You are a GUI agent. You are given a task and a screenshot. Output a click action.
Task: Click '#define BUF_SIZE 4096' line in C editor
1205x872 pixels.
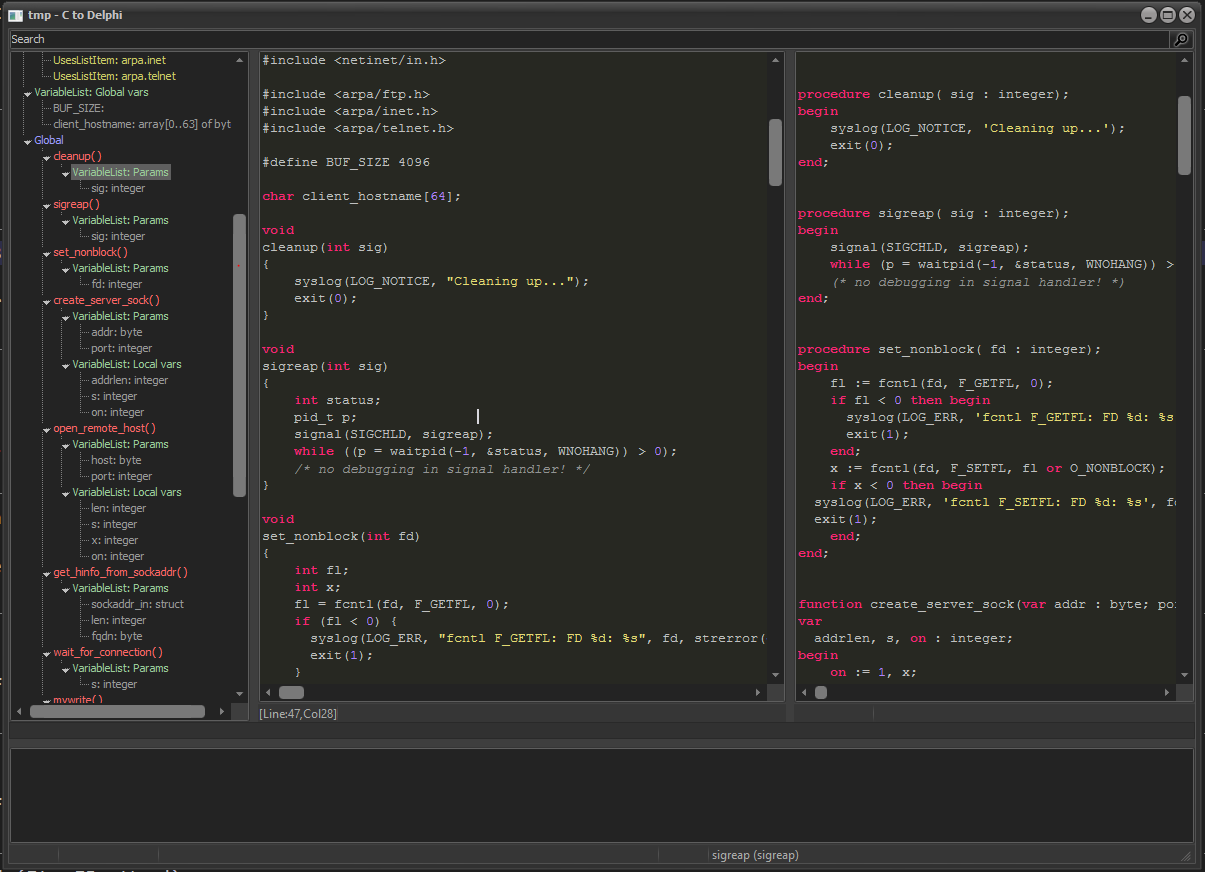(346, 162)
